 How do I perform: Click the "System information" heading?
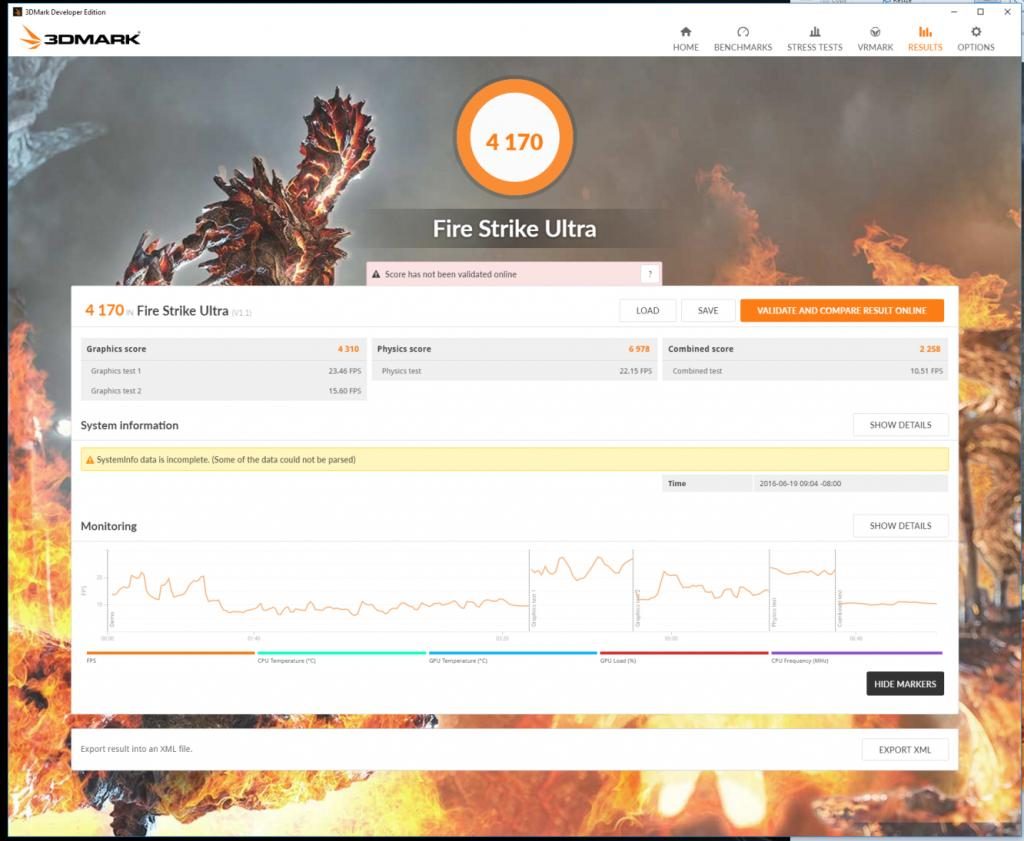tap(129, 425)
